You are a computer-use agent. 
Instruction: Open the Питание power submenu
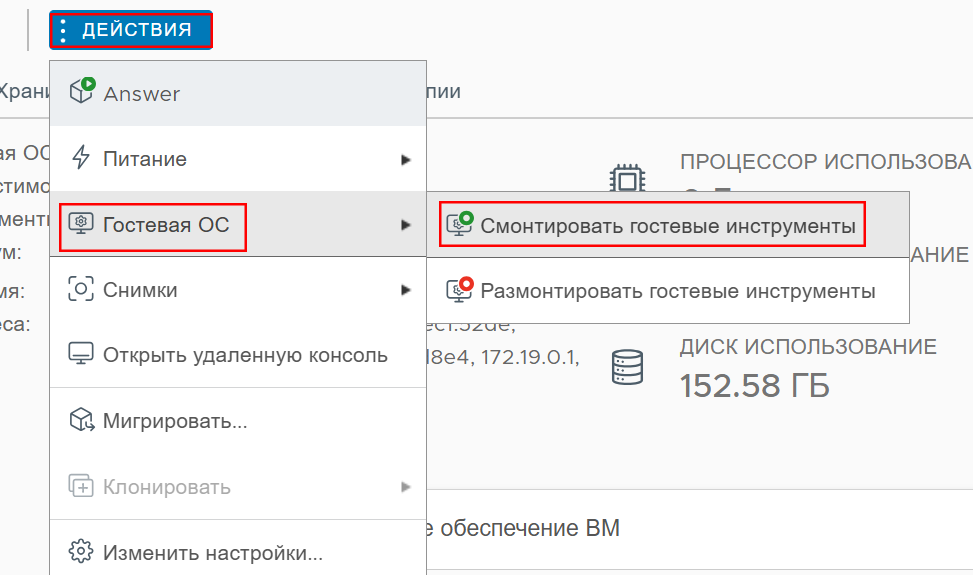pos(238,159)
